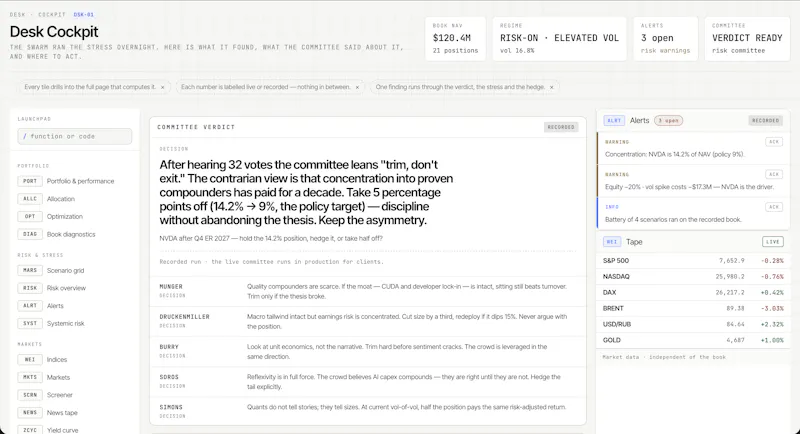Open Systemic risk page
Image resolution: width=800 pixels, height=434 pixels.
point(66,323)
